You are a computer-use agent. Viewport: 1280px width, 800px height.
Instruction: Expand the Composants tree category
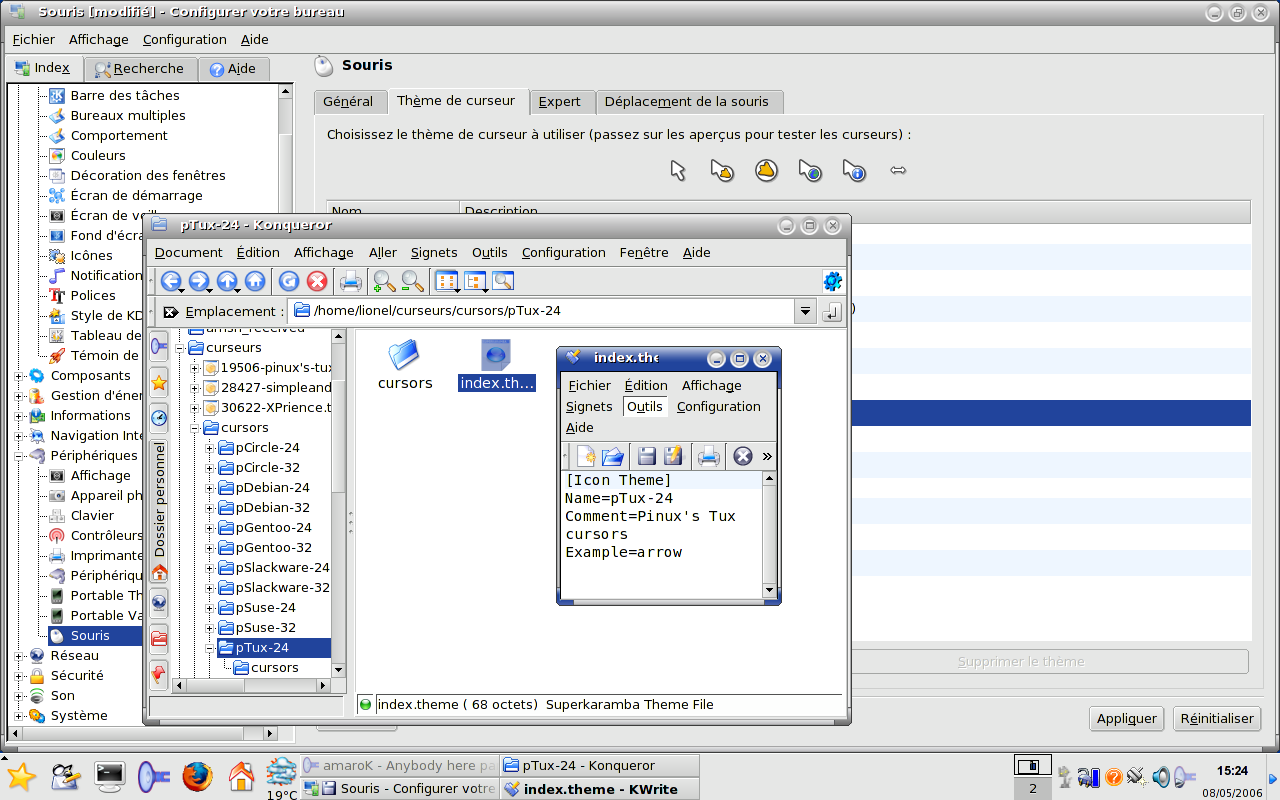(x=19, y=376)
